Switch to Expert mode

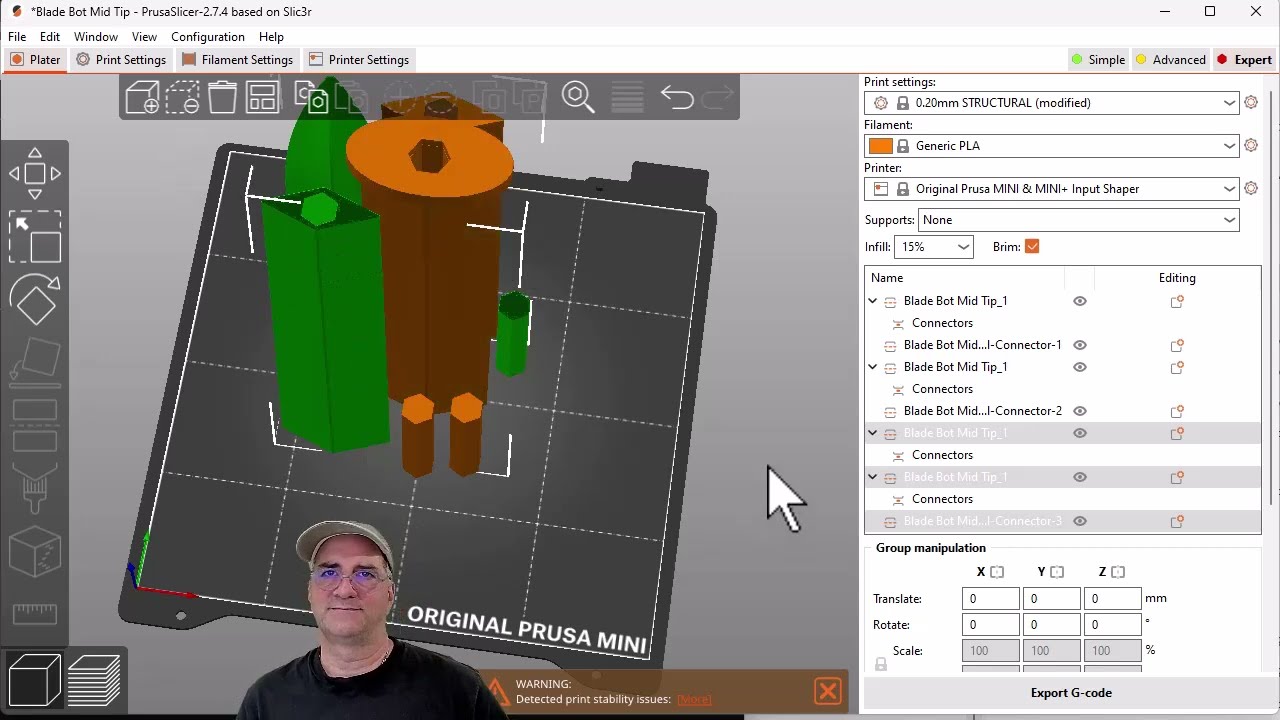[1244, 60]
